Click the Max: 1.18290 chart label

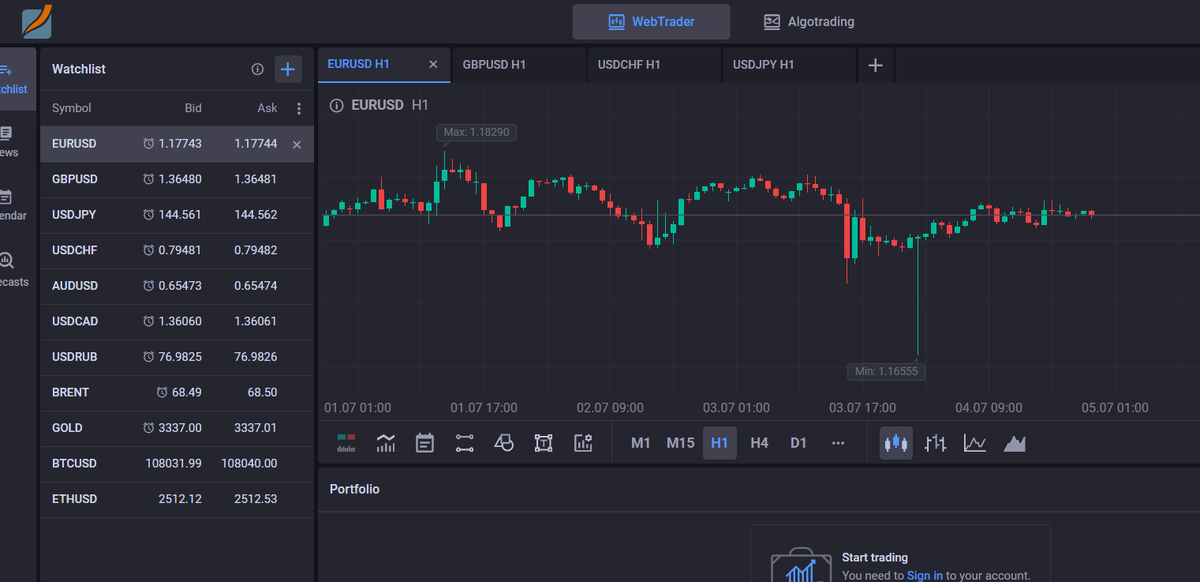[x=477, y=132]
